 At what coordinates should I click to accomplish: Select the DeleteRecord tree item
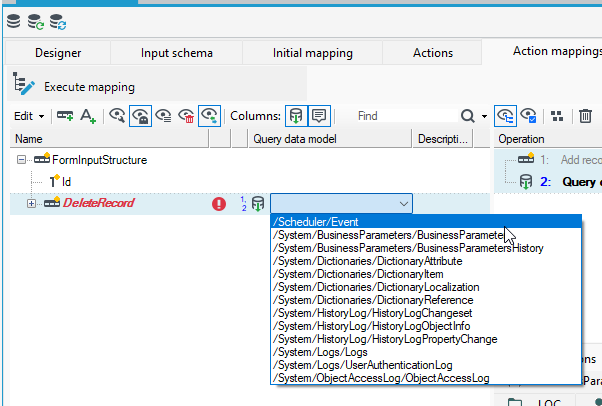[98, 203]
